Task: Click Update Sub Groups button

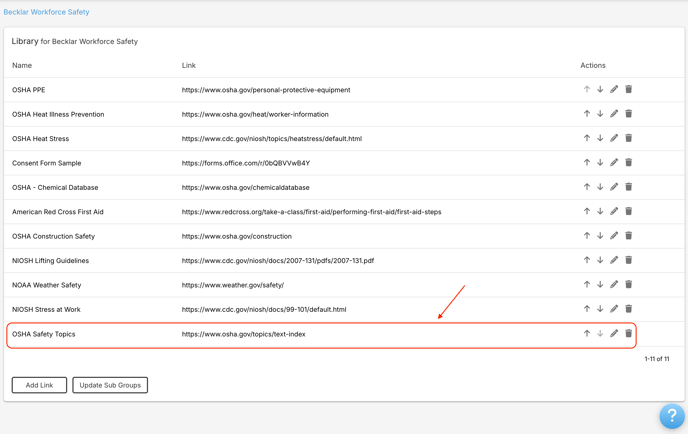Action: pyautogui.click(x=110, y=385)
